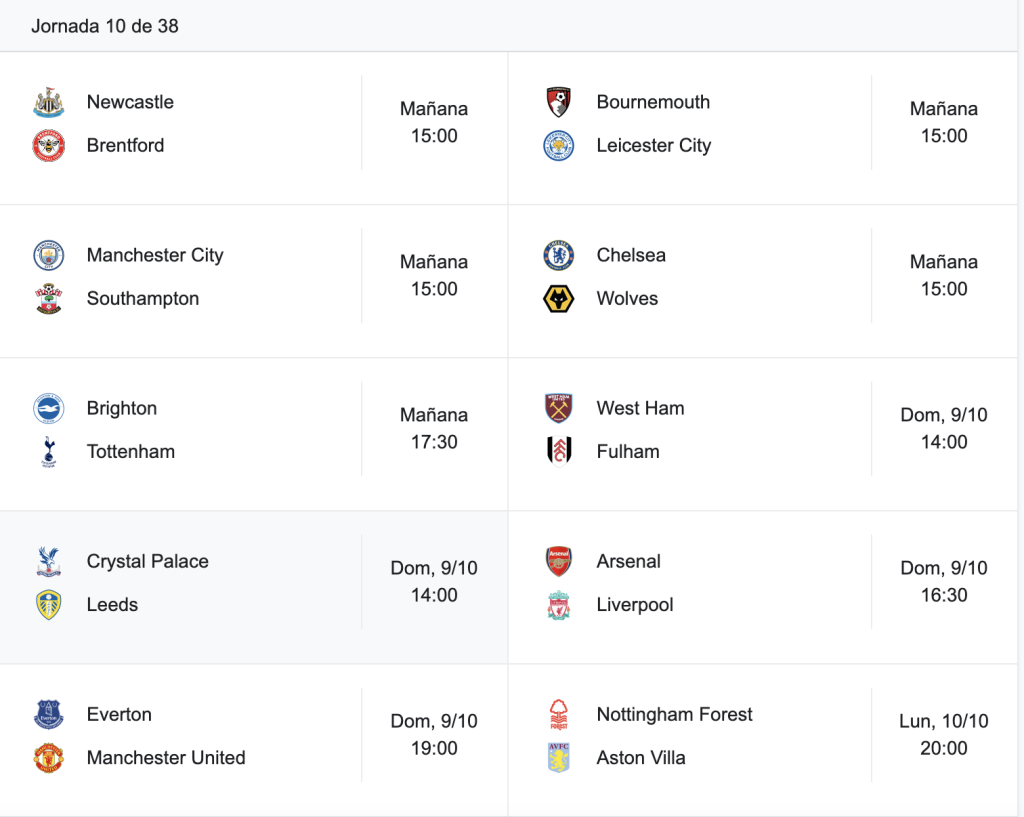Click the Jornada 10 de 38 header
Screen dimensions: 1024x817
(x=104, y=26)
